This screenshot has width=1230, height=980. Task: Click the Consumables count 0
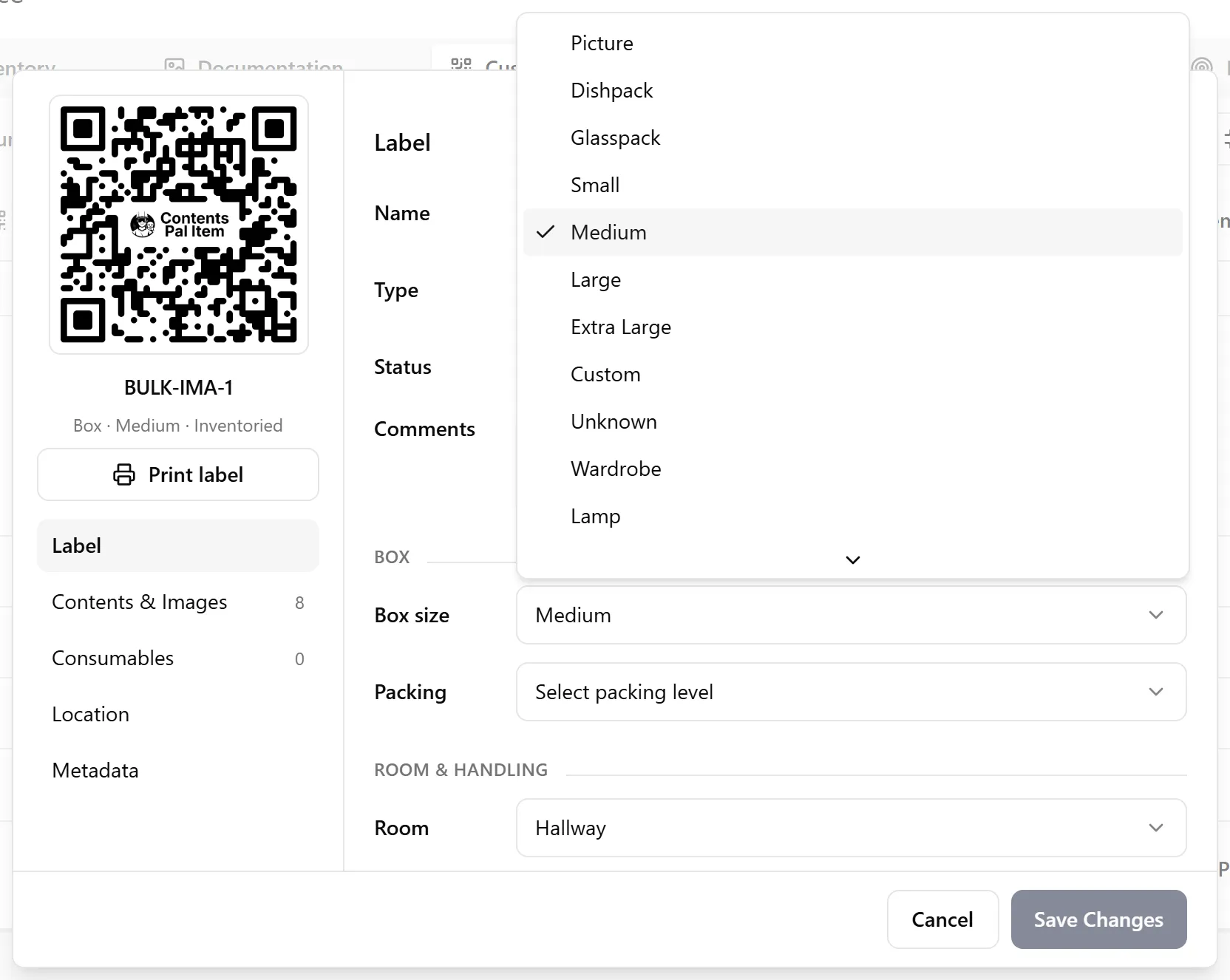click(299, 659)
